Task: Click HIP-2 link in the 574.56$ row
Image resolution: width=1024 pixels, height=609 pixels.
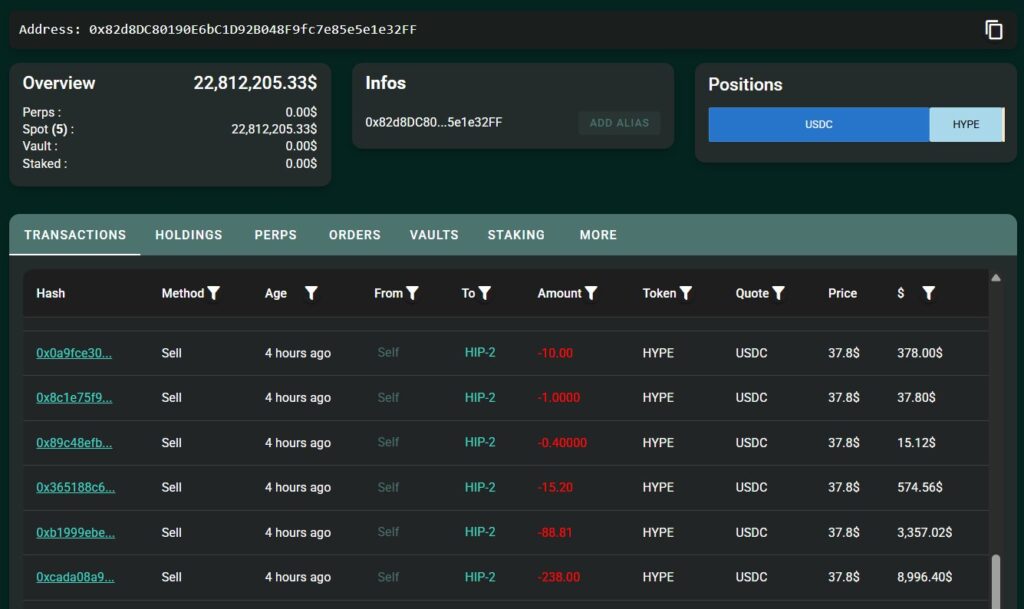Action: click(x=480, y=487)
